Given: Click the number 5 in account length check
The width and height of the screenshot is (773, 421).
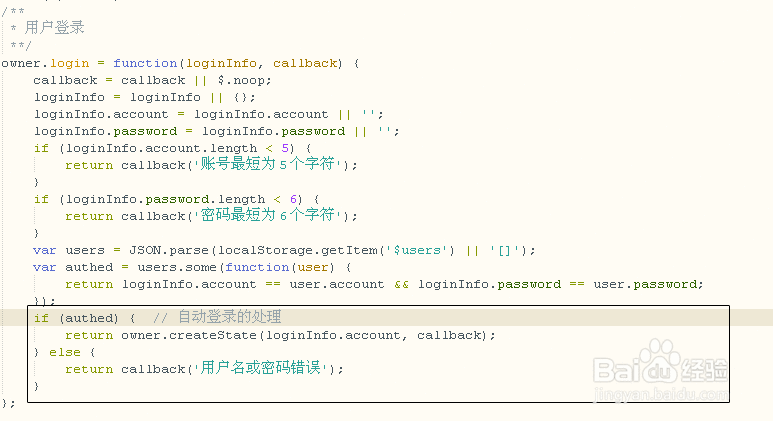Looking at the screenshot, I should pyautogui.click(x=285, y=148).
